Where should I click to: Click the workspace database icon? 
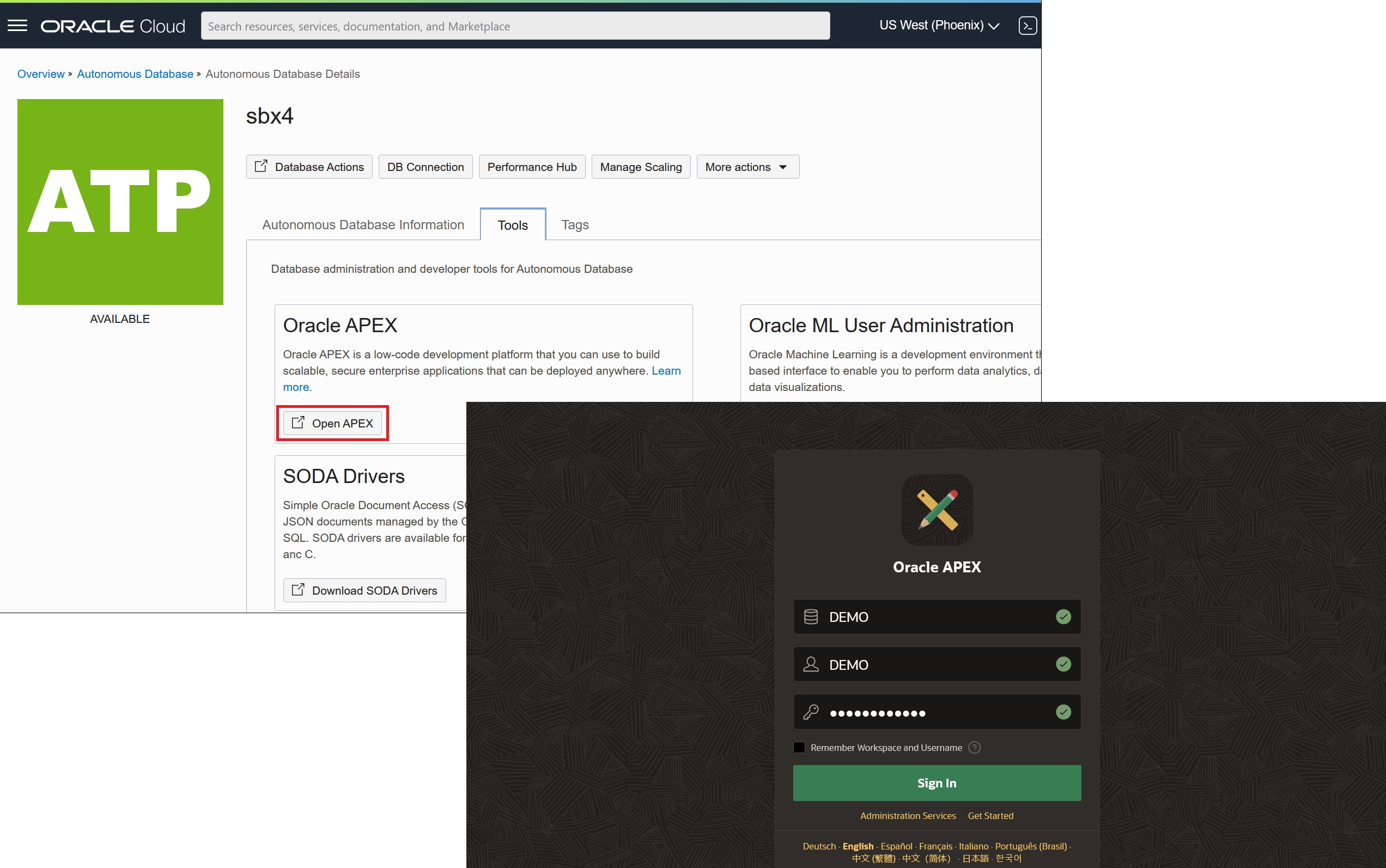pos(811,617)
